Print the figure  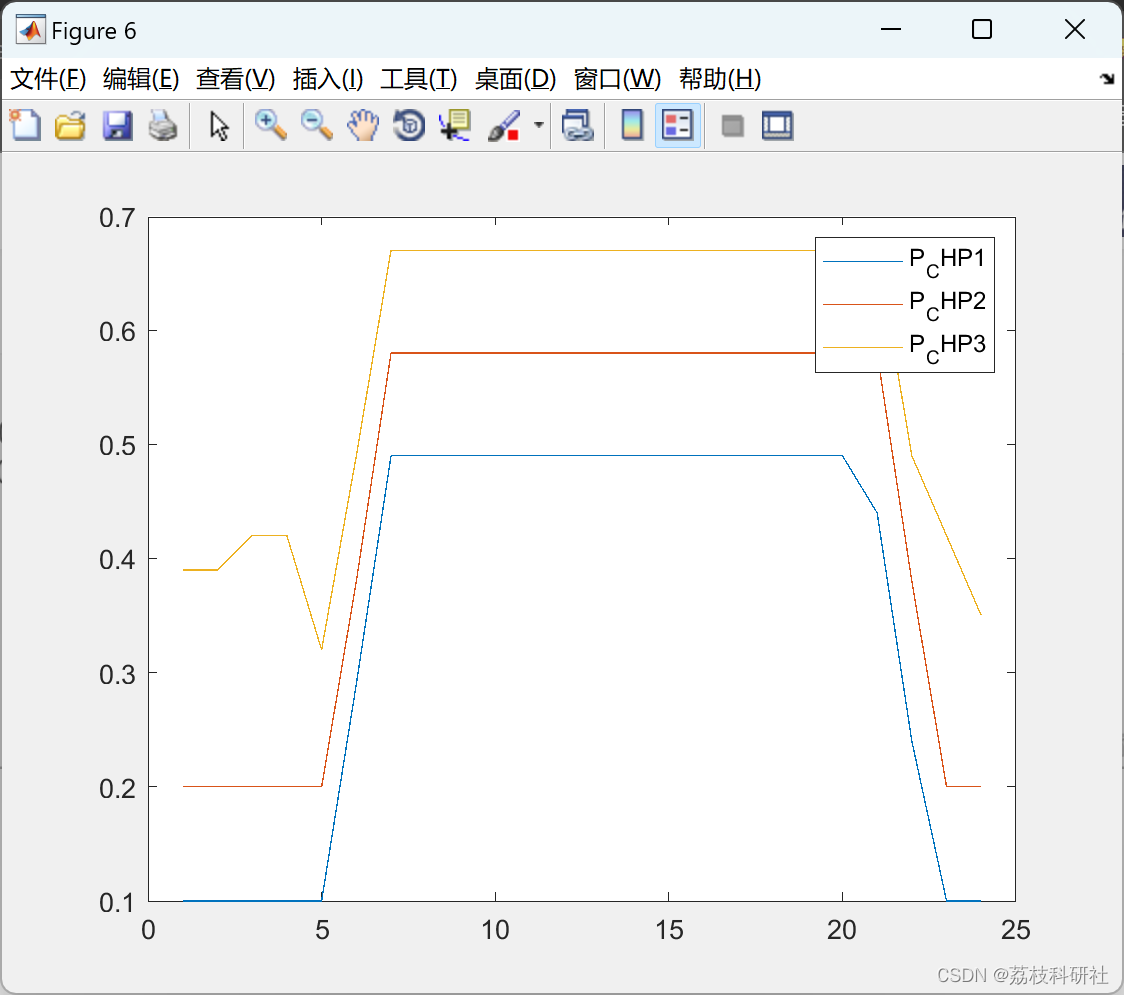point(163,125)
